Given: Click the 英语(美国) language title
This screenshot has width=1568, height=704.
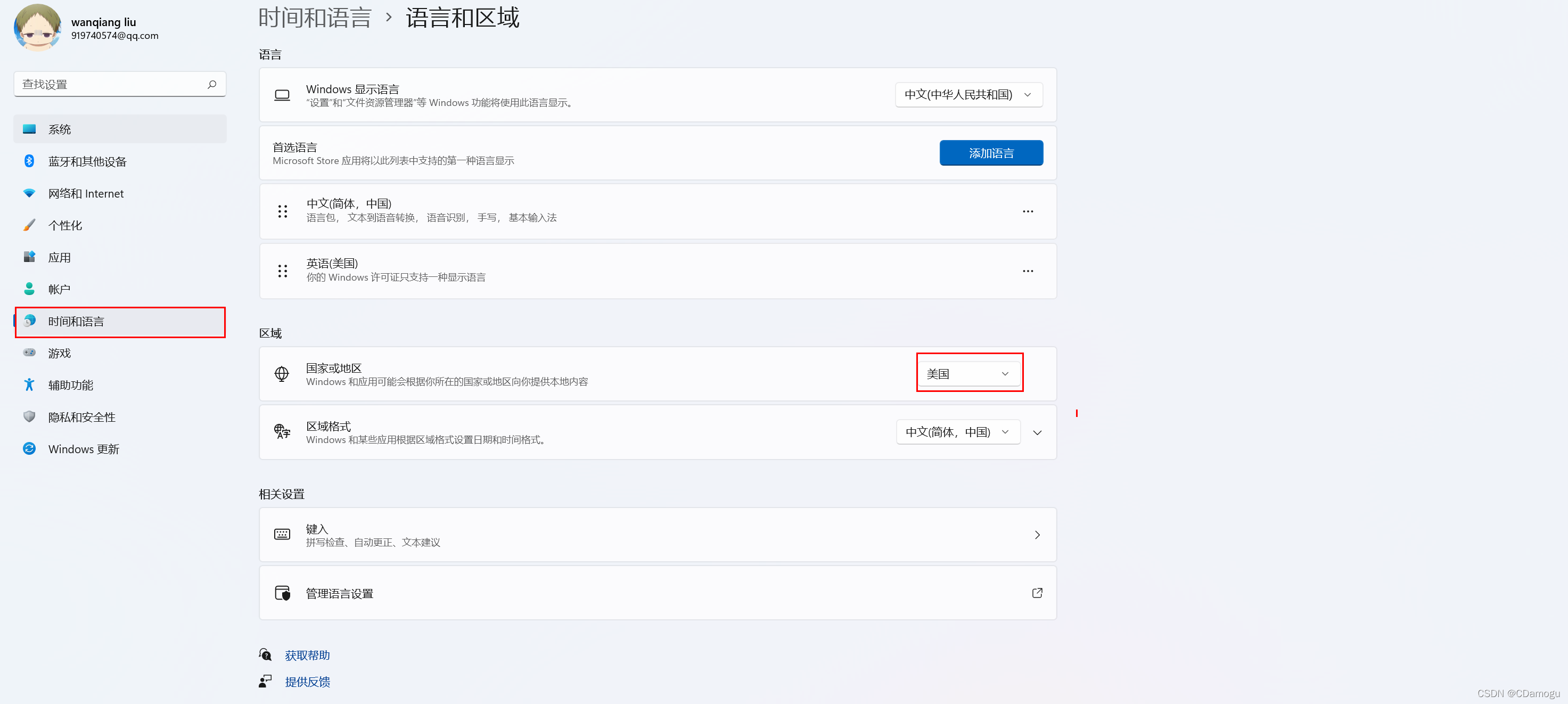Looking at the screenshot, I should pyautogui.click(x=332, y=263).
